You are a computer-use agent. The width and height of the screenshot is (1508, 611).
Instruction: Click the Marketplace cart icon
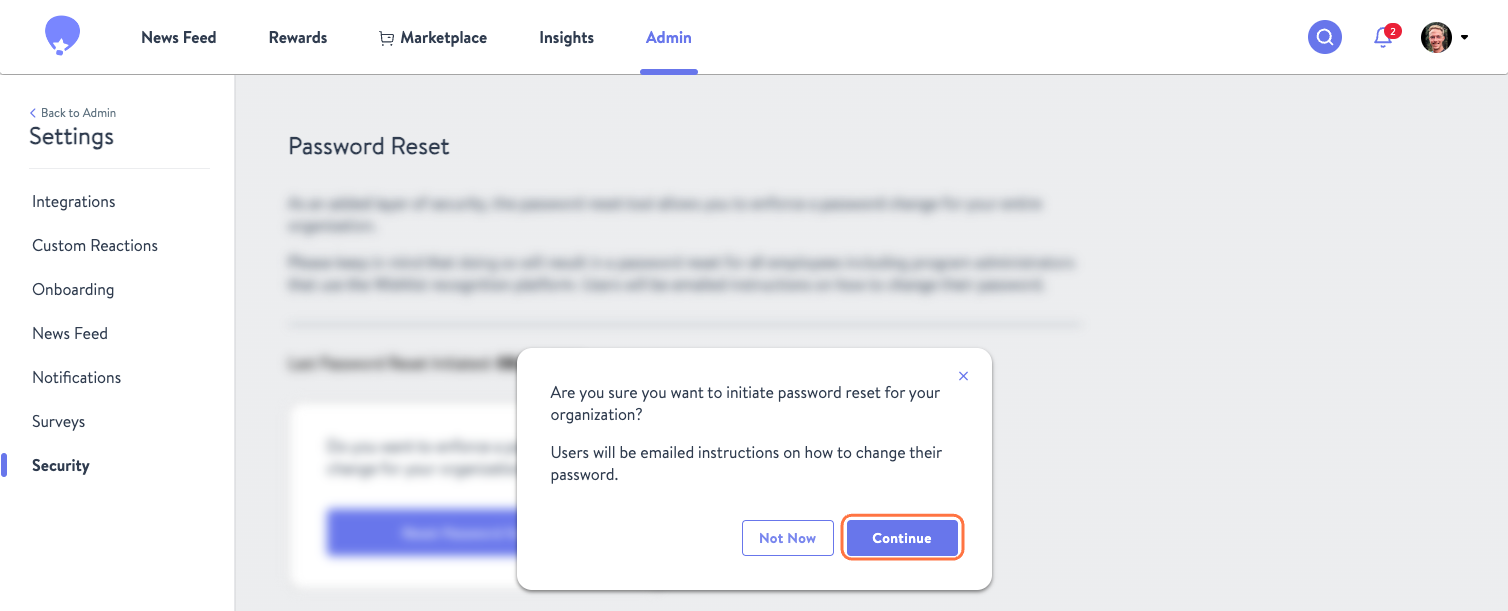386,38
